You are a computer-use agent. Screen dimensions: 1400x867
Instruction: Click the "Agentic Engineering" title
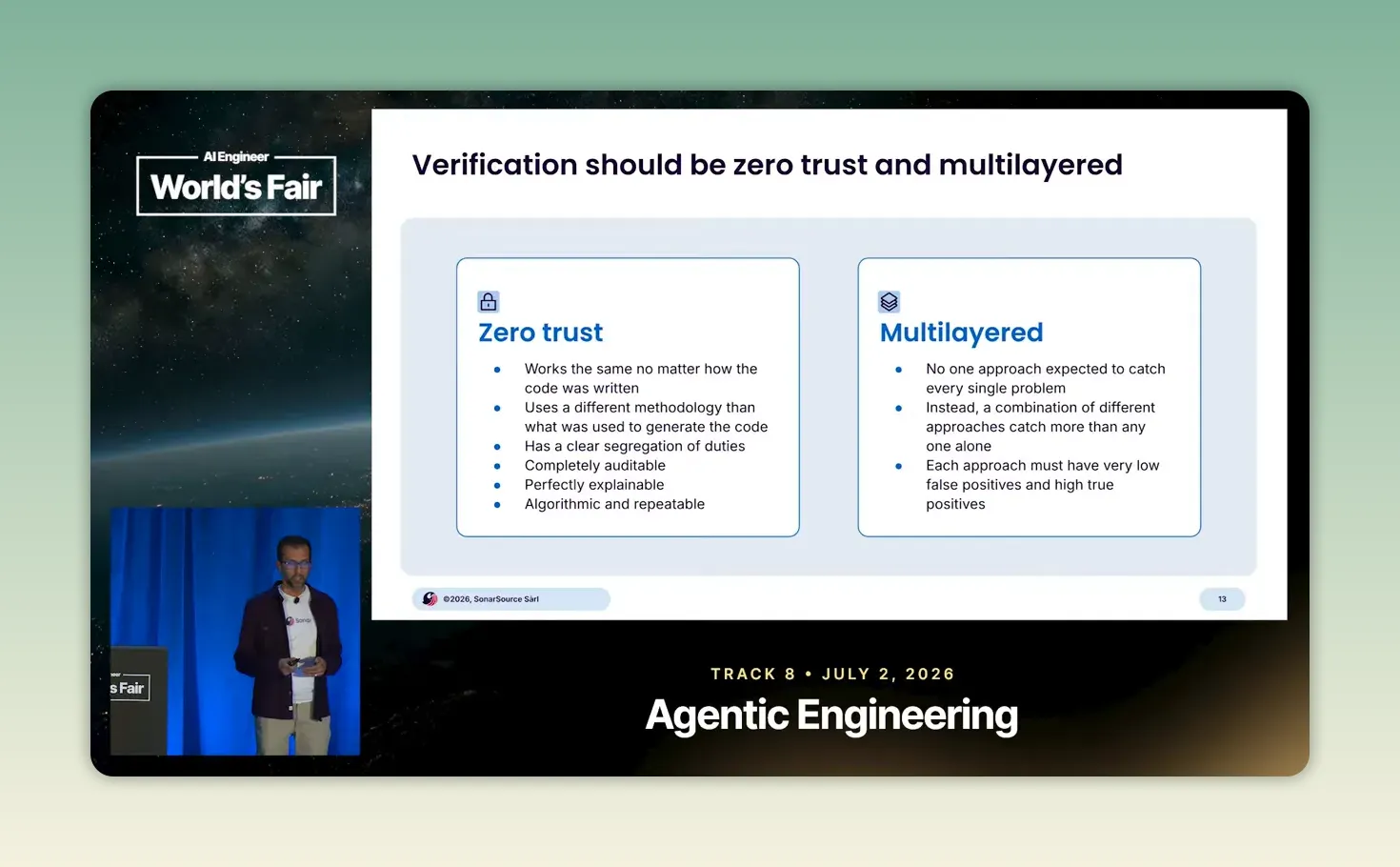click(831, 716)
